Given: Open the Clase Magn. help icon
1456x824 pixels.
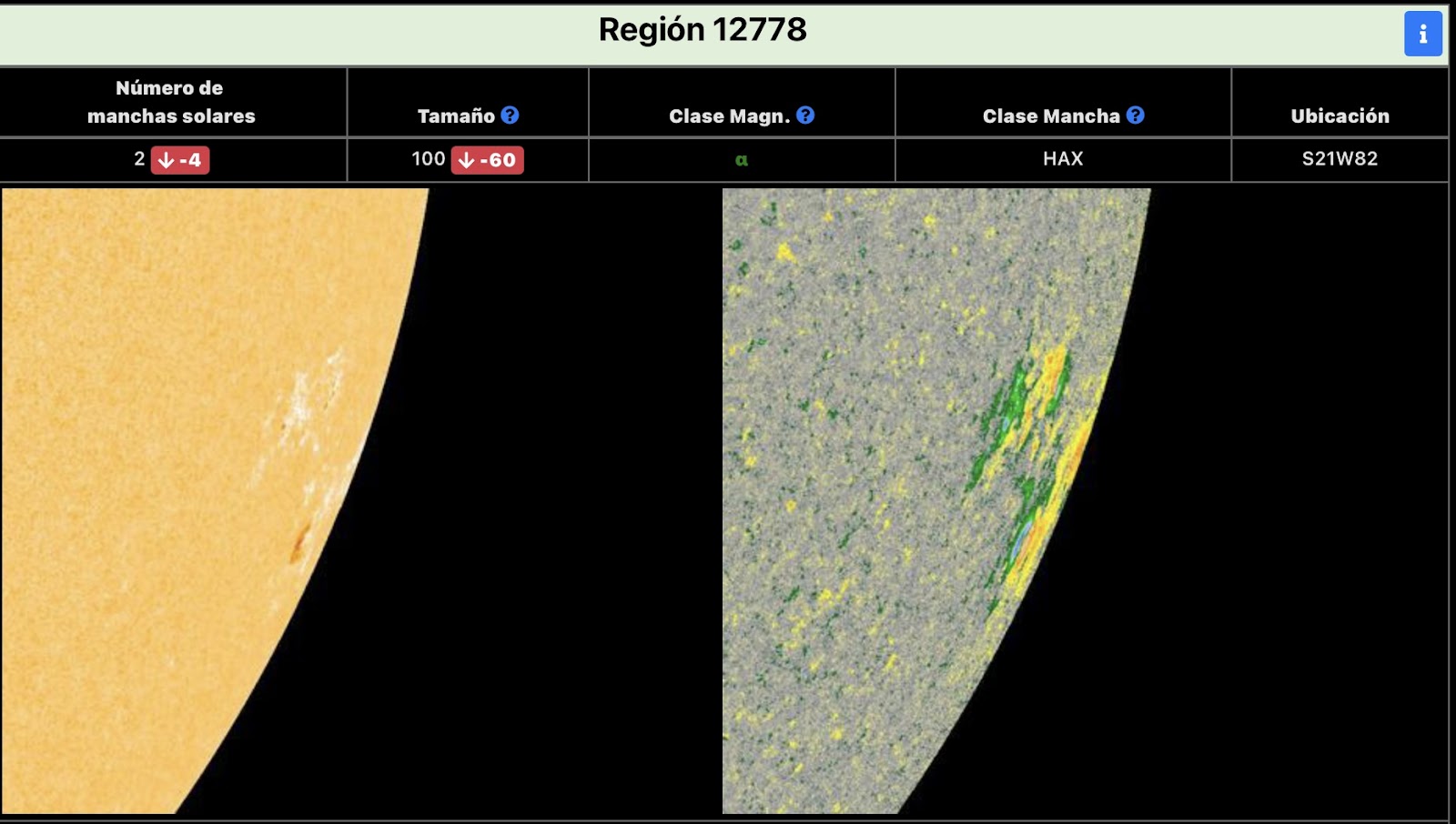Looking at the screenshot, I should point(805,115).
